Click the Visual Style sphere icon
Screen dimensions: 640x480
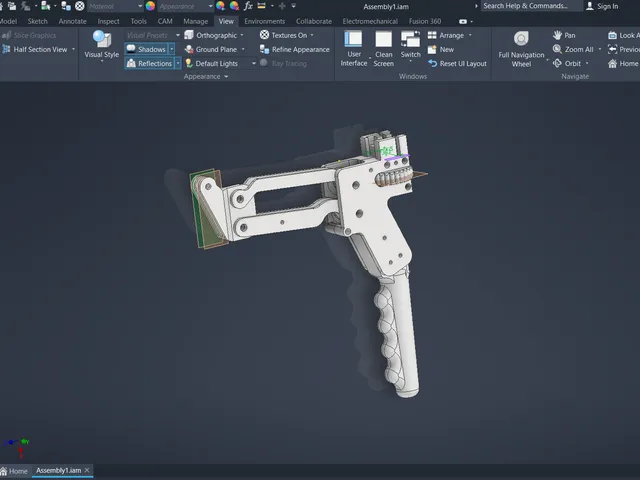[102, 39]
